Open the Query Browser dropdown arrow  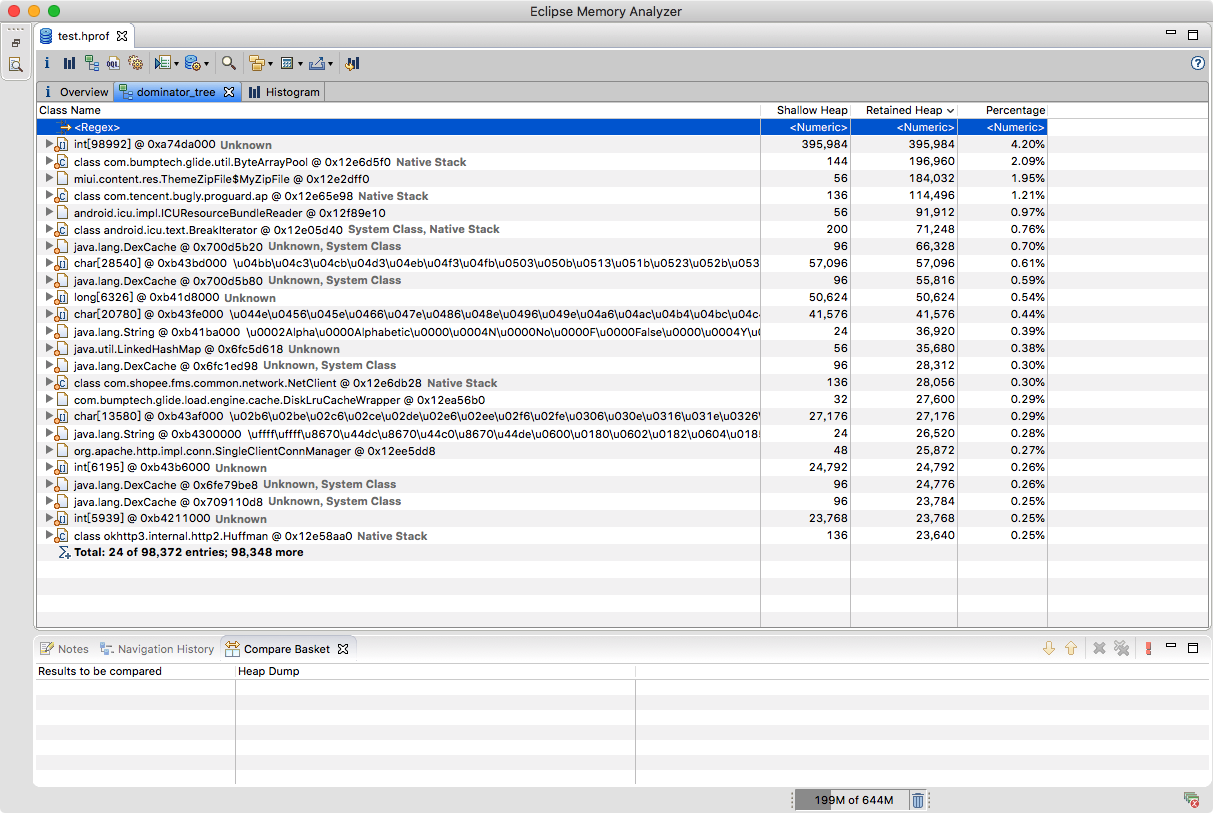206,64
